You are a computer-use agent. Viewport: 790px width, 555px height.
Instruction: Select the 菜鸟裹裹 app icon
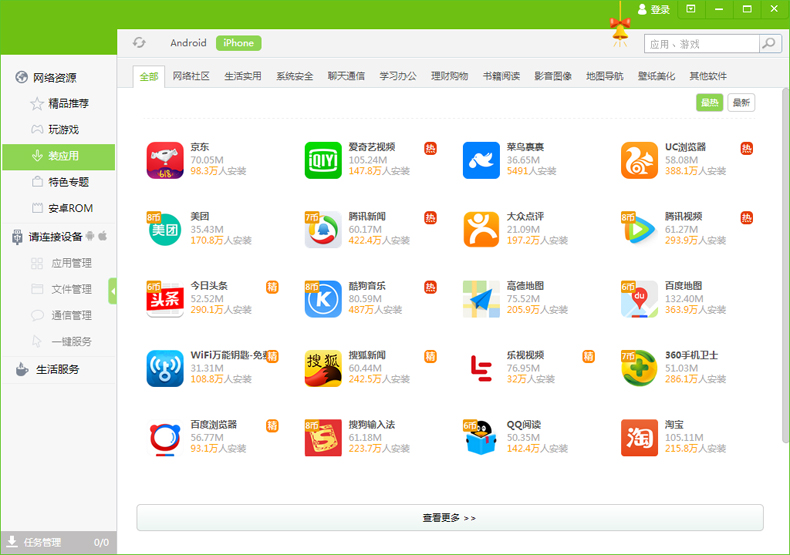[x=481, y=161]
